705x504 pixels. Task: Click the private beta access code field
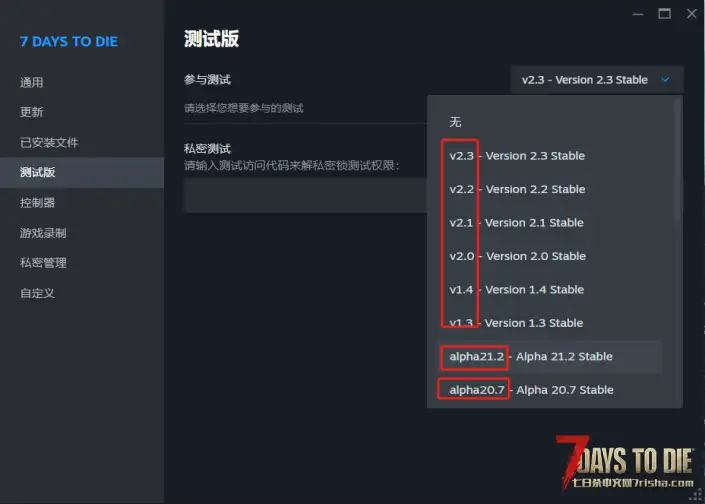coord(305,196)
